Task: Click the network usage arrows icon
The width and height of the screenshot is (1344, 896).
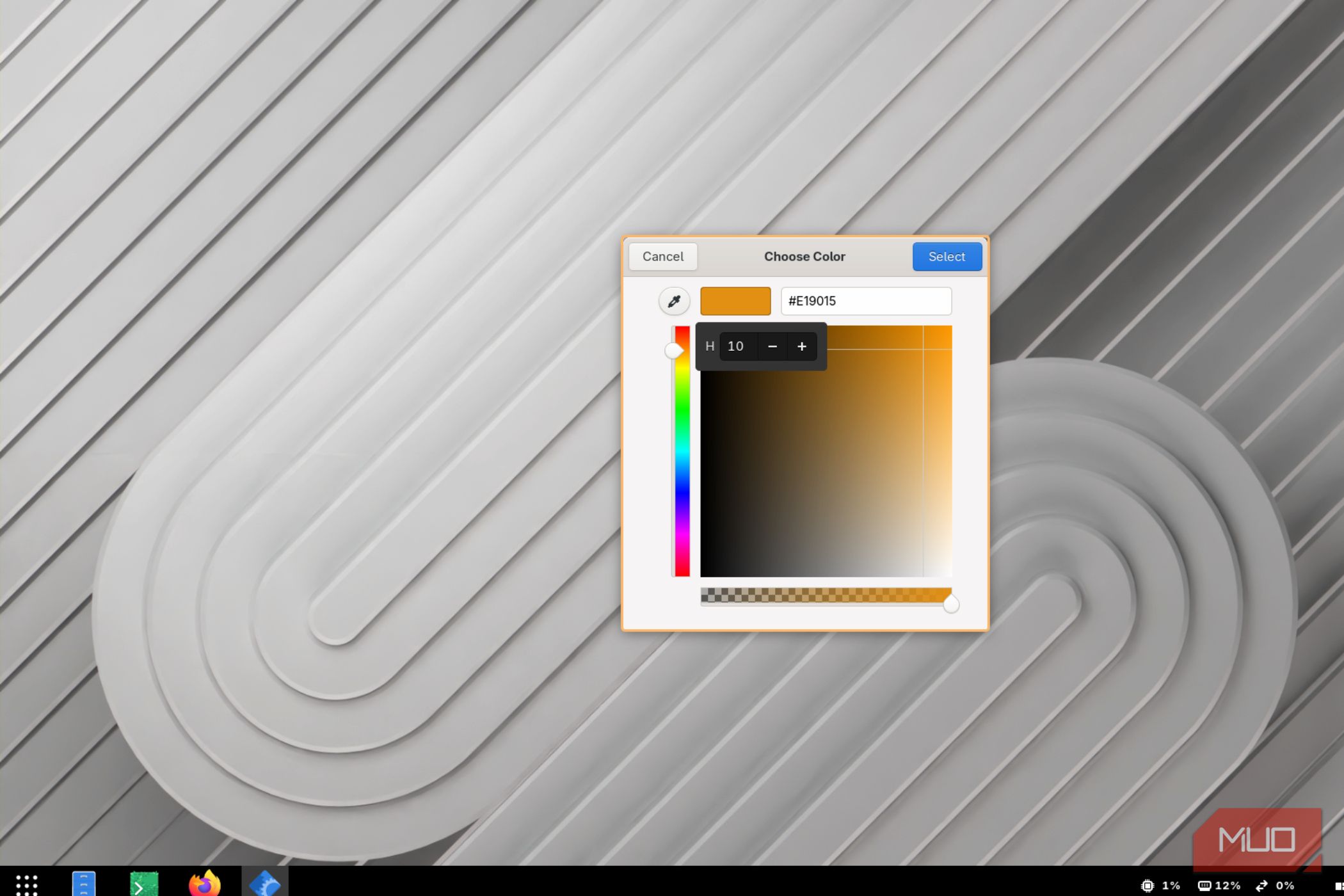Action: 1261,886
